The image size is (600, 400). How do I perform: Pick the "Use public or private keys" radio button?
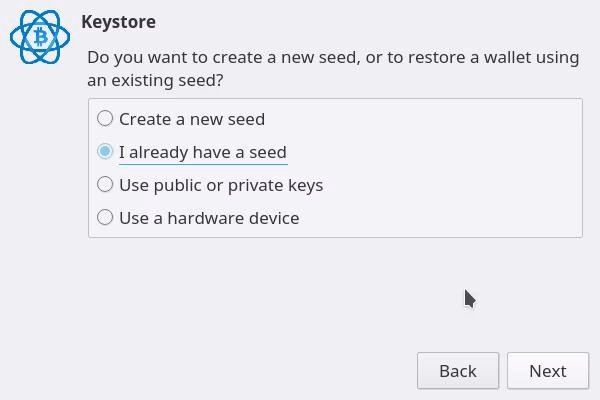(x=105, y=185)
